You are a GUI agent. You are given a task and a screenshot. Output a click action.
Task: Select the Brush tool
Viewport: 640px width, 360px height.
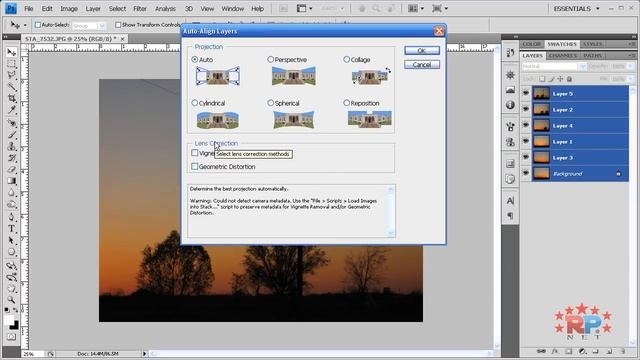click(11, 135)
